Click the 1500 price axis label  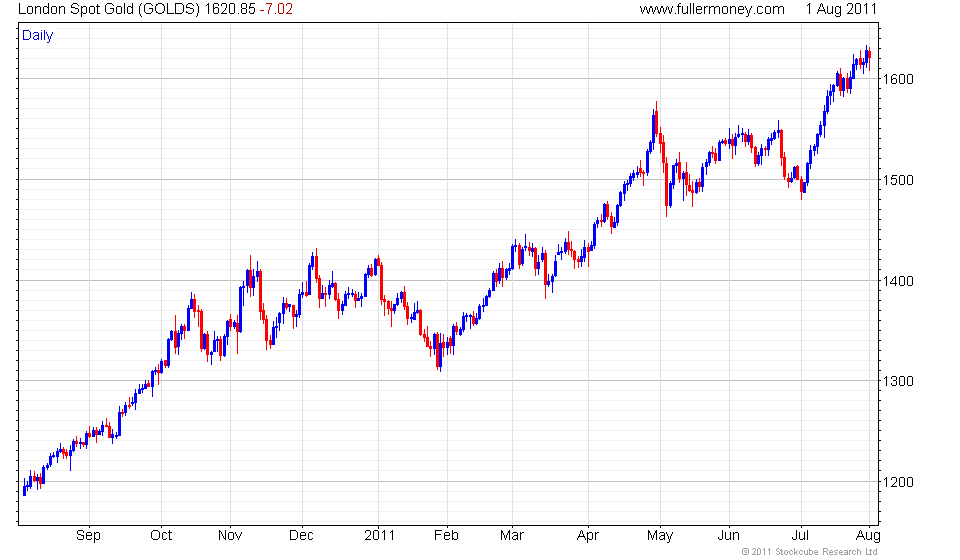898,180
